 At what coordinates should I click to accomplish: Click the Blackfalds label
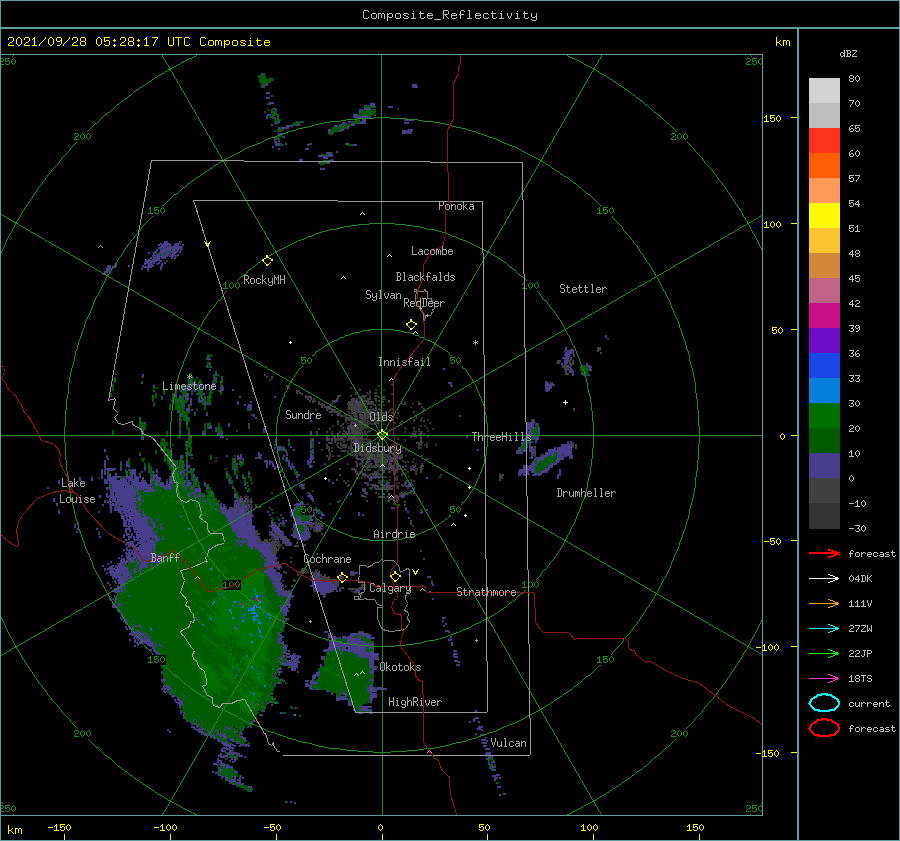point(425,277)
